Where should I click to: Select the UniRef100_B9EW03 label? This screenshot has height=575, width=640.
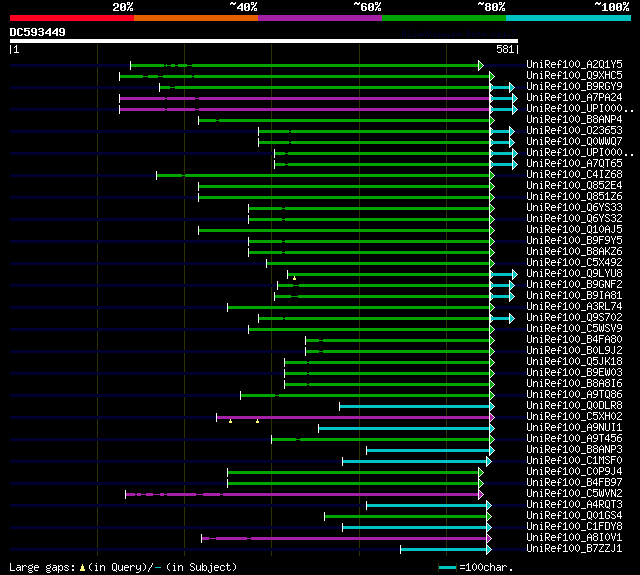[574, 373]
